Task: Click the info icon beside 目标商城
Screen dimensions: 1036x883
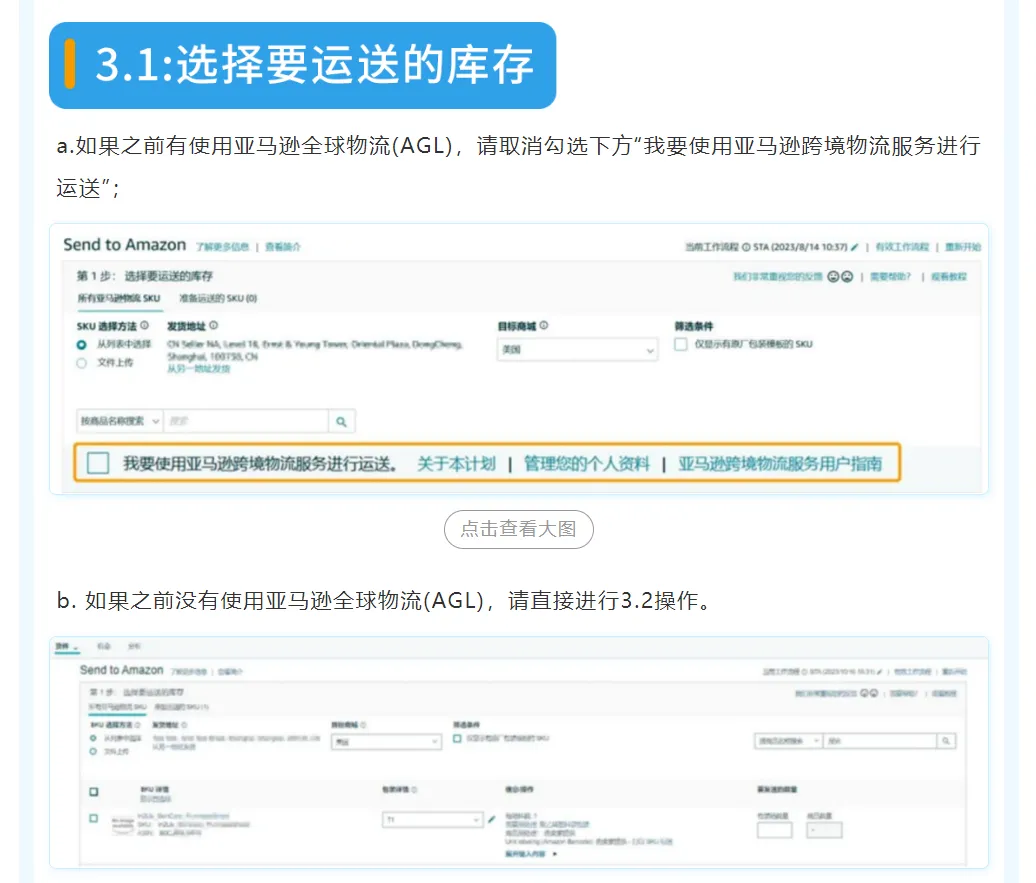Action: pos(544,326)
